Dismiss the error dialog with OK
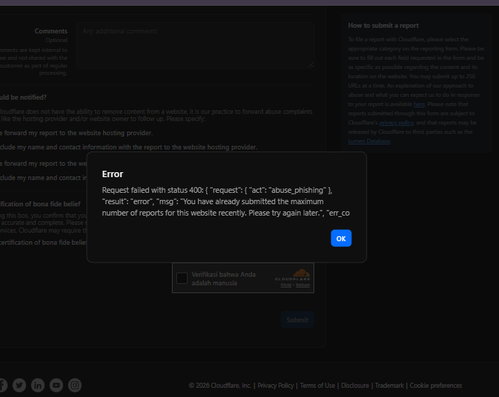The height and width of the screenshot is (397, 499). point(341,238)
